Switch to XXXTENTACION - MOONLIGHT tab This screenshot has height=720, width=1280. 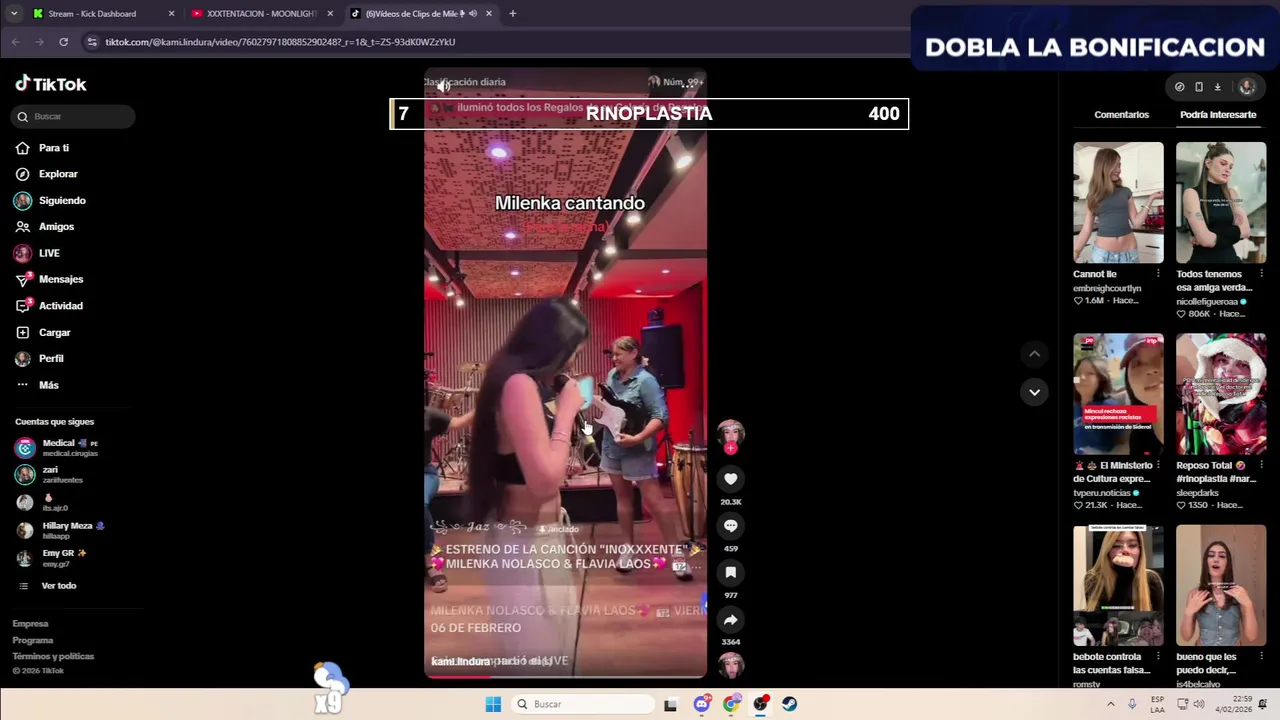(262, 14)
